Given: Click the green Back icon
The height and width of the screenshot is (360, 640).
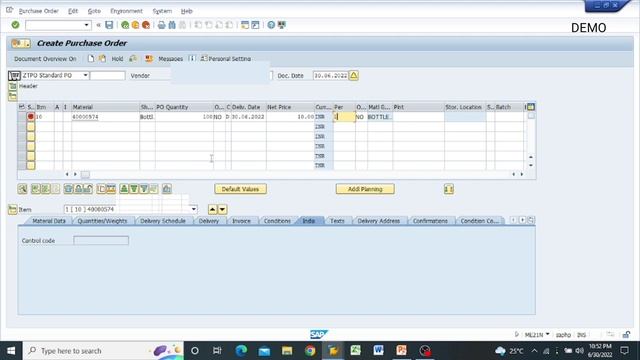Looking at the screenshot, I should click(125, 25).
